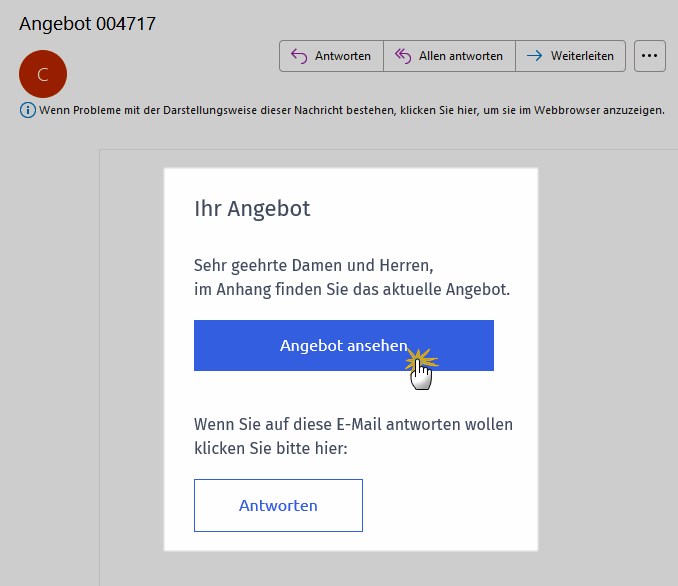This screenshot has width=678, height=586.
Task: Open message in browser via info bar text
Action: tap(352, 110)
